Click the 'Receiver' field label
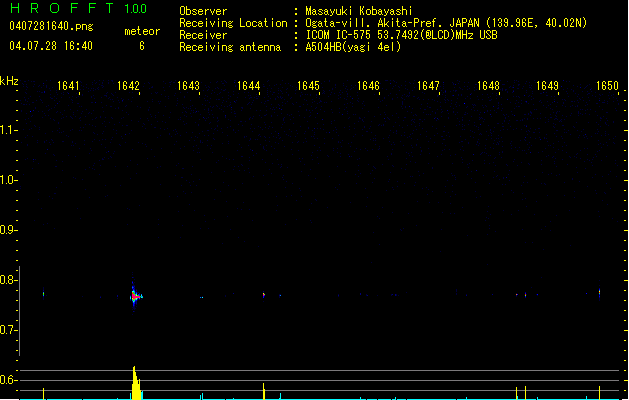This screenshot has width=629, height=400. click(203, 35)
